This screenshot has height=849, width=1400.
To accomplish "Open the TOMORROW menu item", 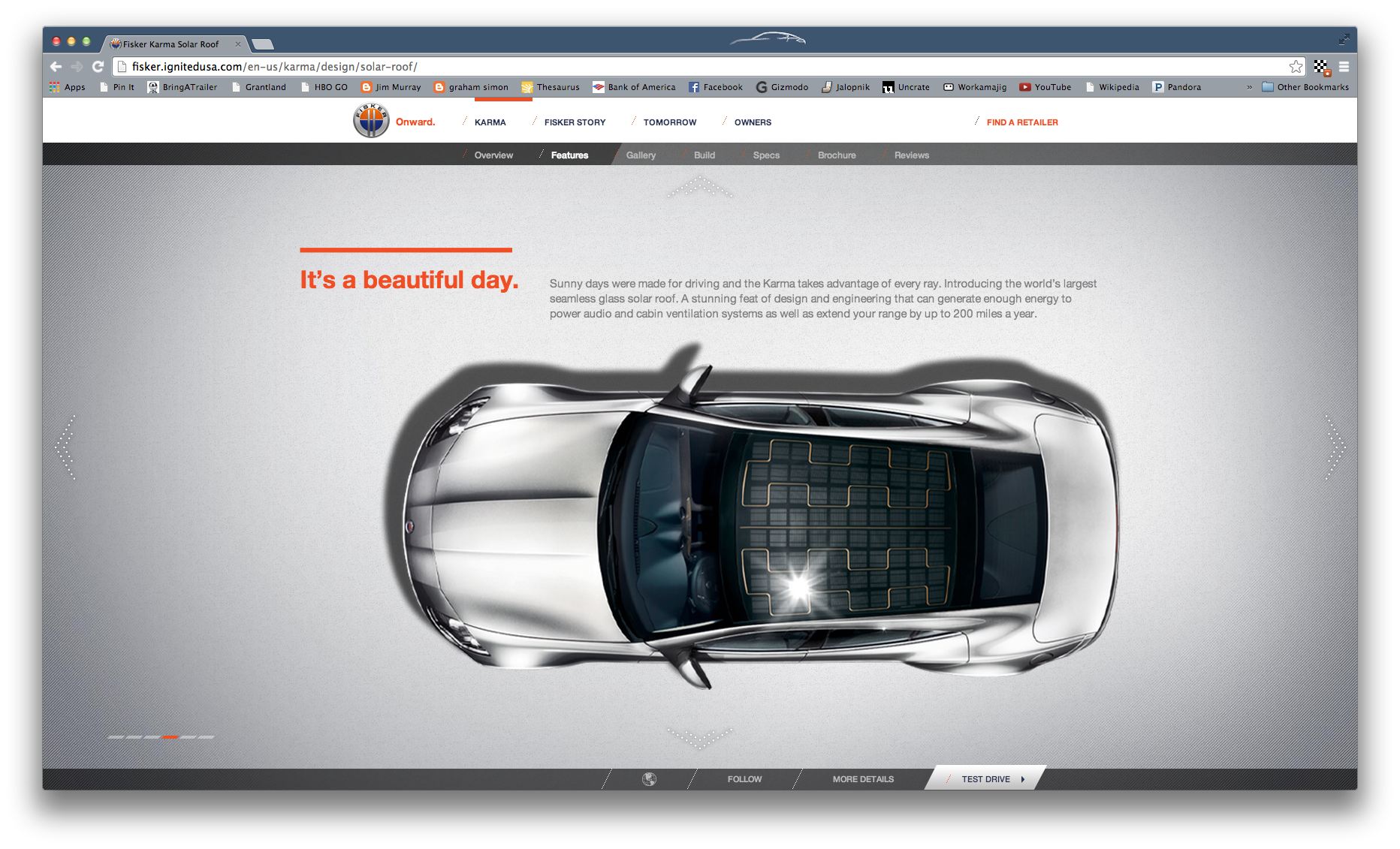I will click(670, 122).
